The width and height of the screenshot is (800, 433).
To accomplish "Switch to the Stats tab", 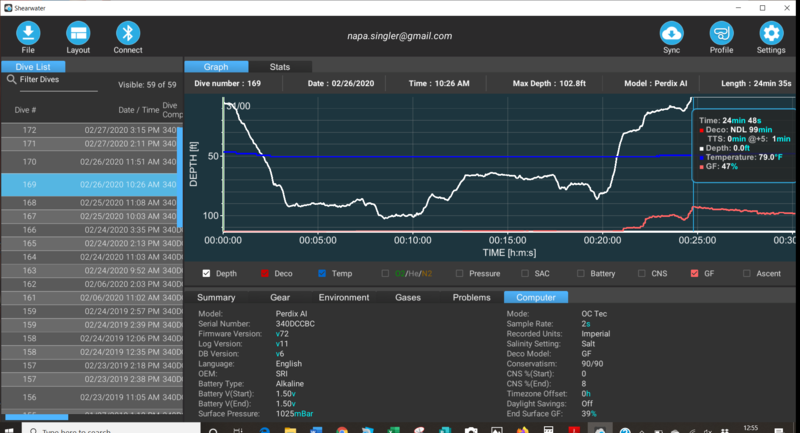I will [280, 66].
